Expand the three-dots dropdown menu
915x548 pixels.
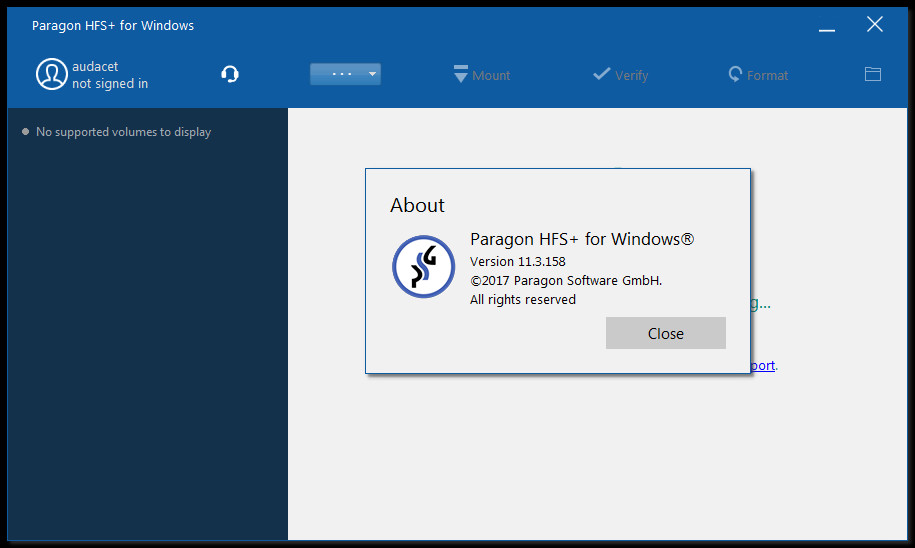(345, 74)
